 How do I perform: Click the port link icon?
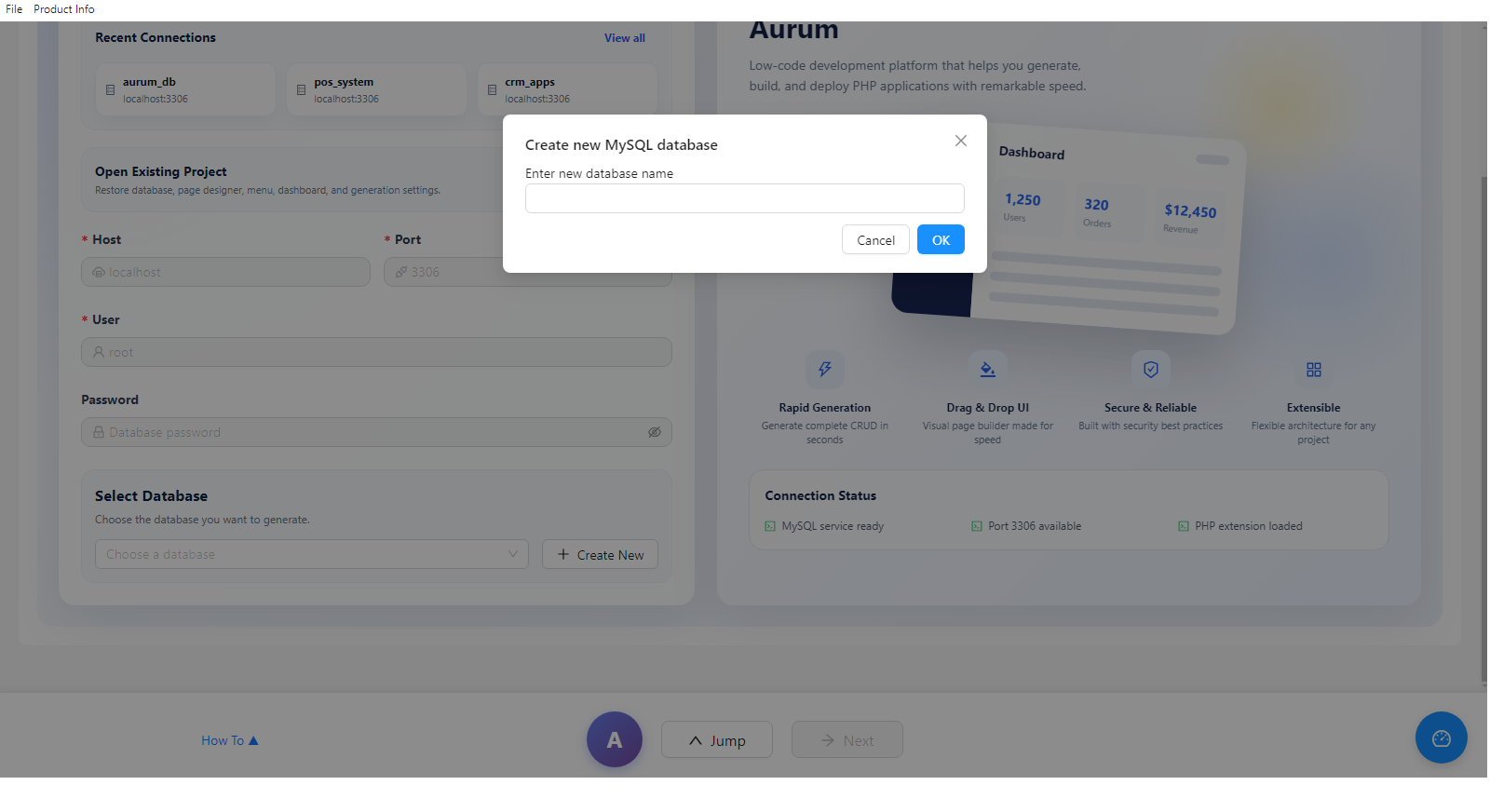(401, 272)
